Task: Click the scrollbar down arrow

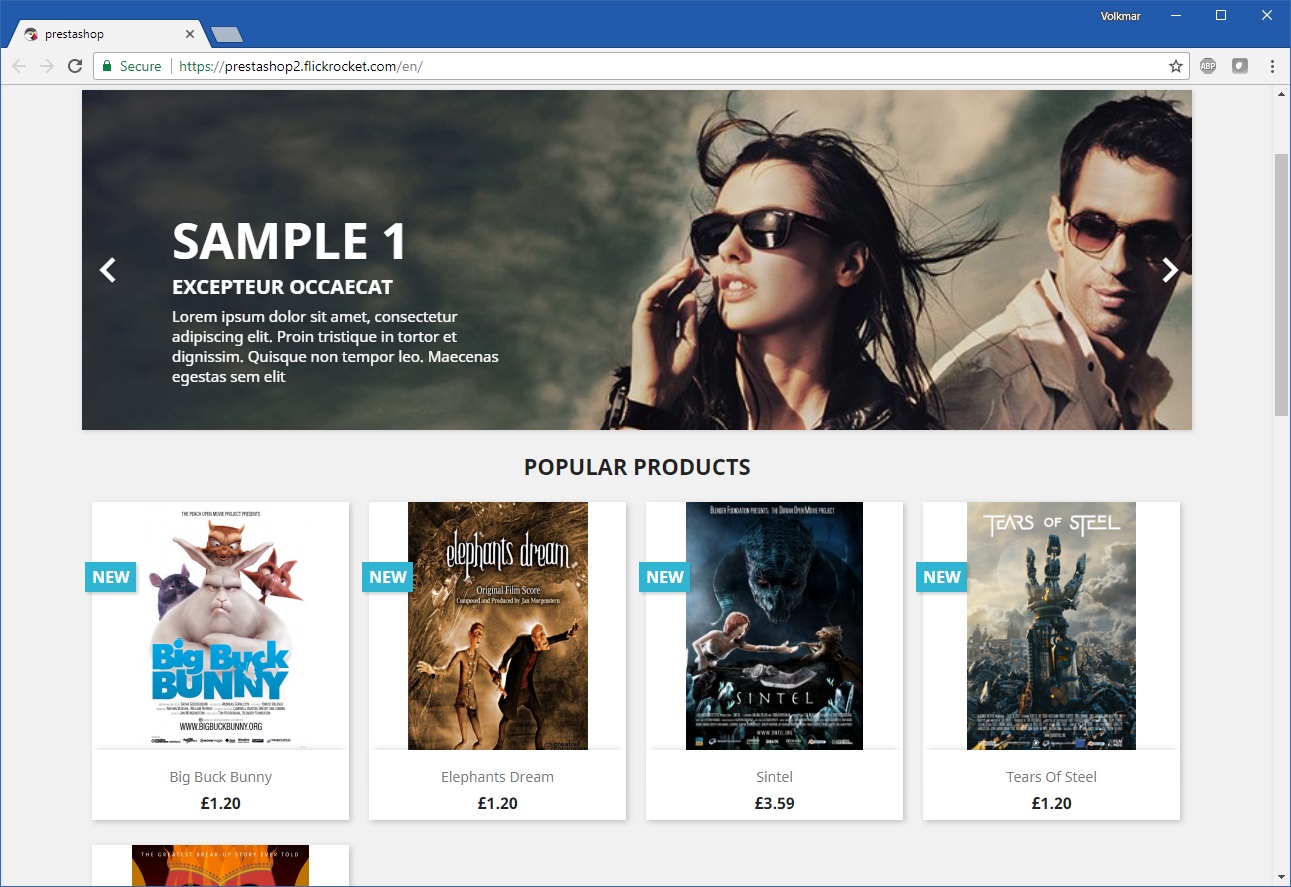Action: coord(1281,877)
